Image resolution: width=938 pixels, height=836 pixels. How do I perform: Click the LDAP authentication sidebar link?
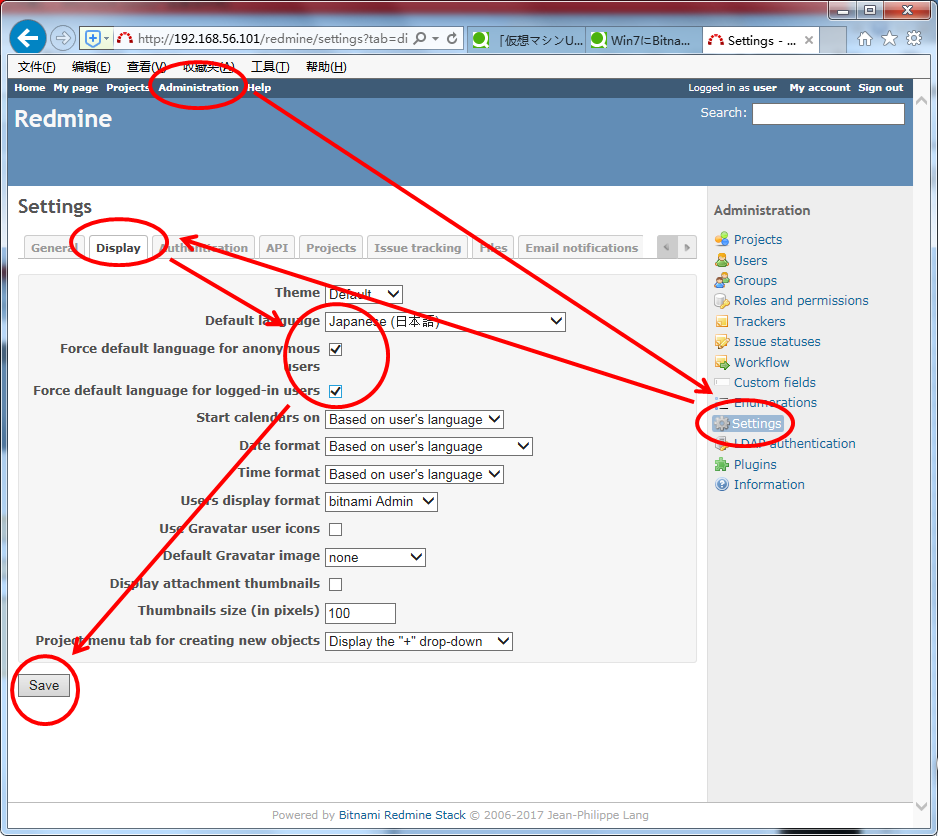(x=794, y=443)
